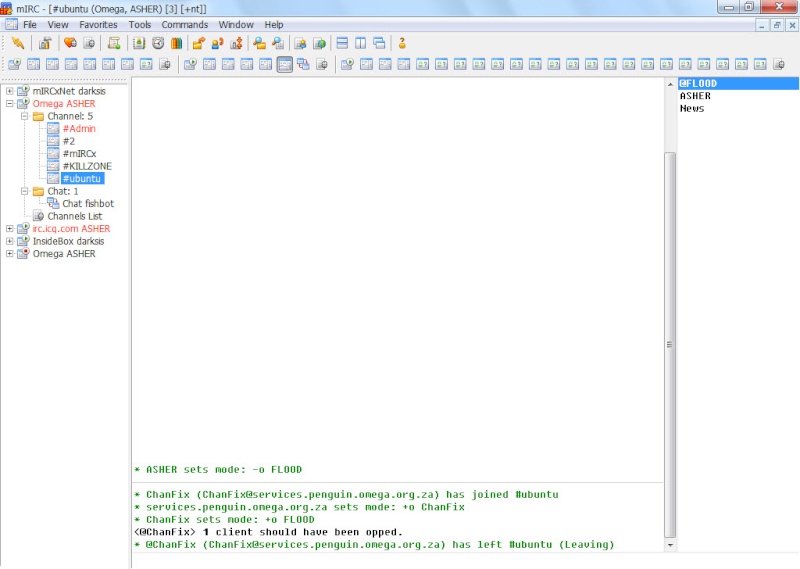Open the Channels List tree entry
The width and height of the screenshot is (800, 569).
74,216
